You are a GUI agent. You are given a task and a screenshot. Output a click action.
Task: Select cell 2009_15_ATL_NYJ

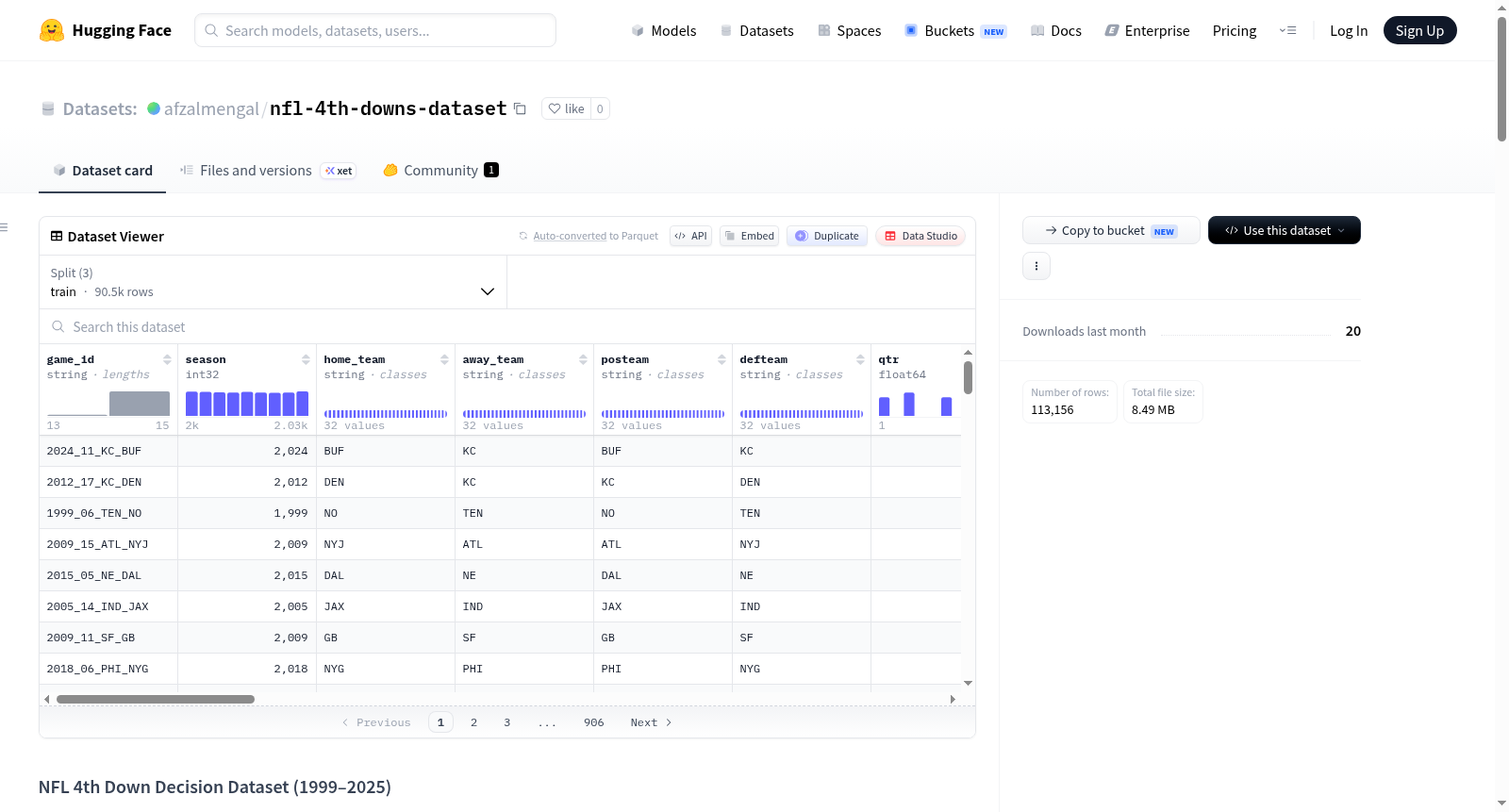click(108, 544)
